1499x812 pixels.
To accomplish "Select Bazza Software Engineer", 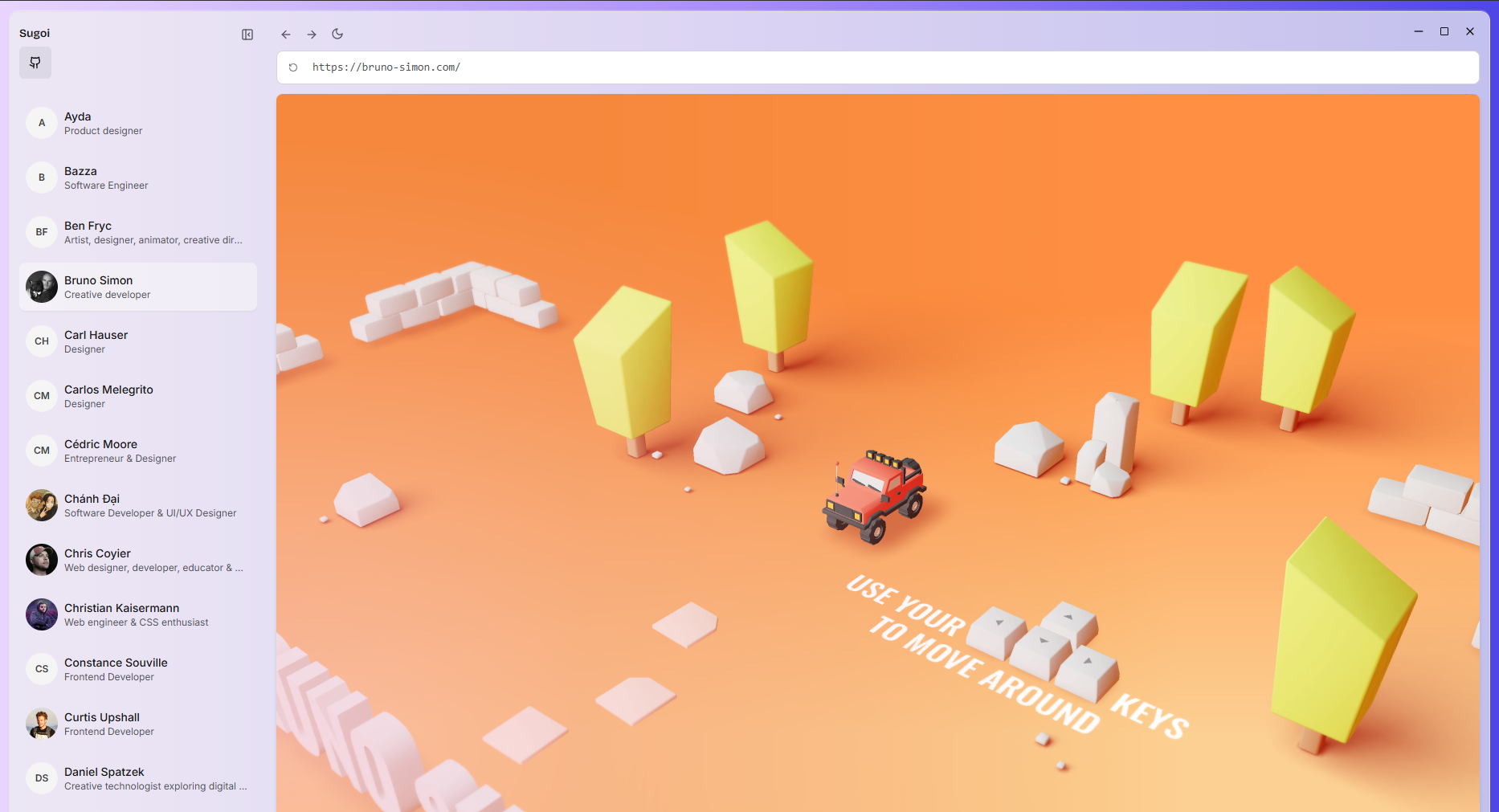I will (138, 177).
